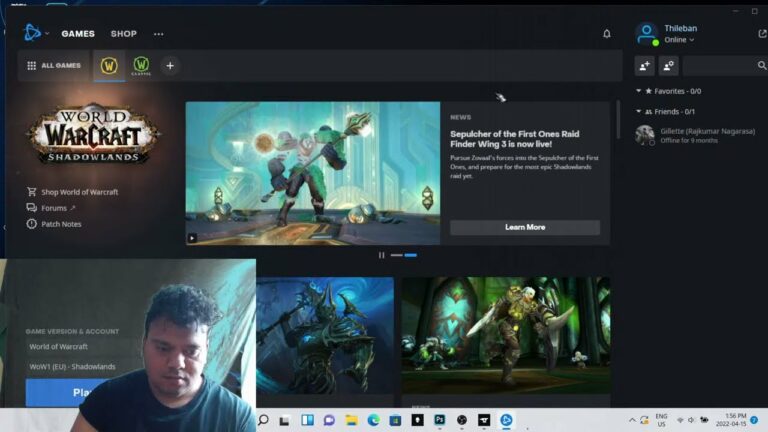Viewport: 768px width, 432px height.
Task: Expand the dropdown arrow beside Battle.net logo
Action: click(47, 33)
